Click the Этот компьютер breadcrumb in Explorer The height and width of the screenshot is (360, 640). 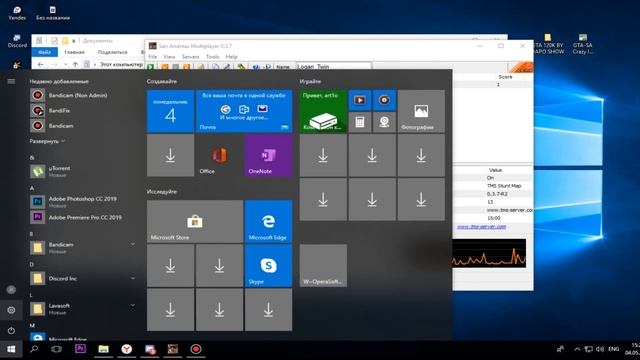(121, 64)
